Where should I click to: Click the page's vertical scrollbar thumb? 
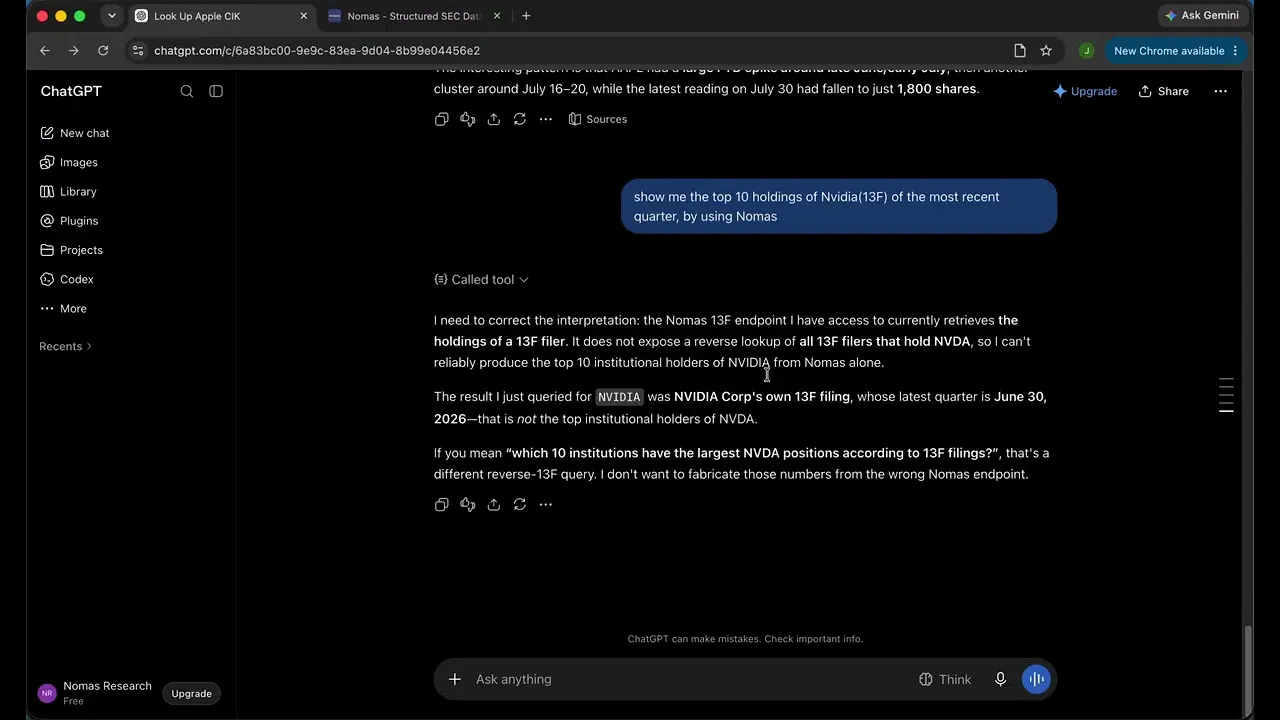1247,669
